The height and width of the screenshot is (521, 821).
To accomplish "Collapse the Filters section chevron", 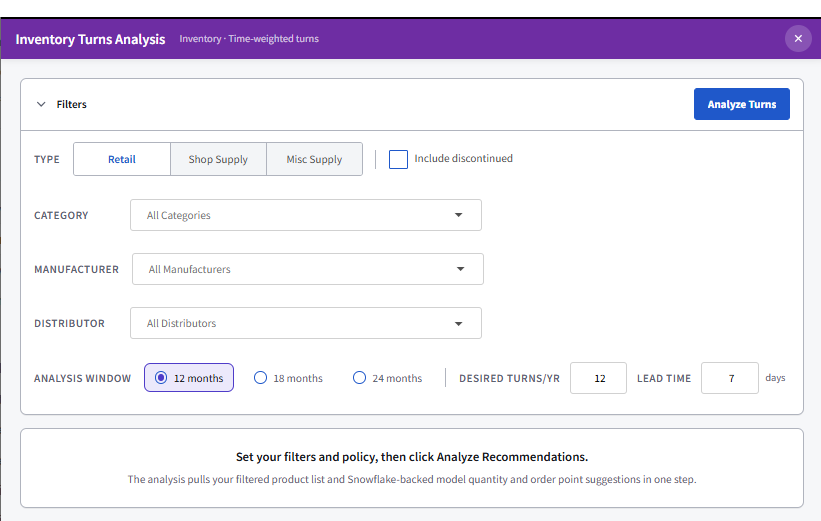I will 41,104.
